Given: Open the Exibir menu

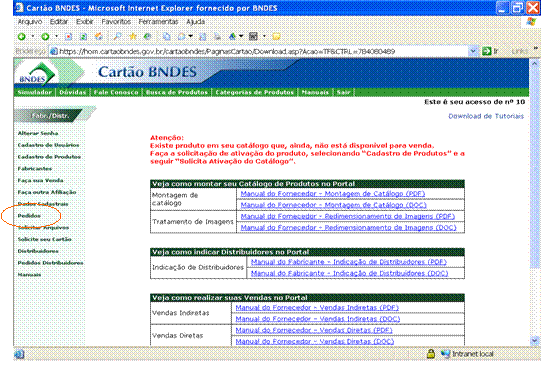Looking at the screenshot, I should coord(85,22).
